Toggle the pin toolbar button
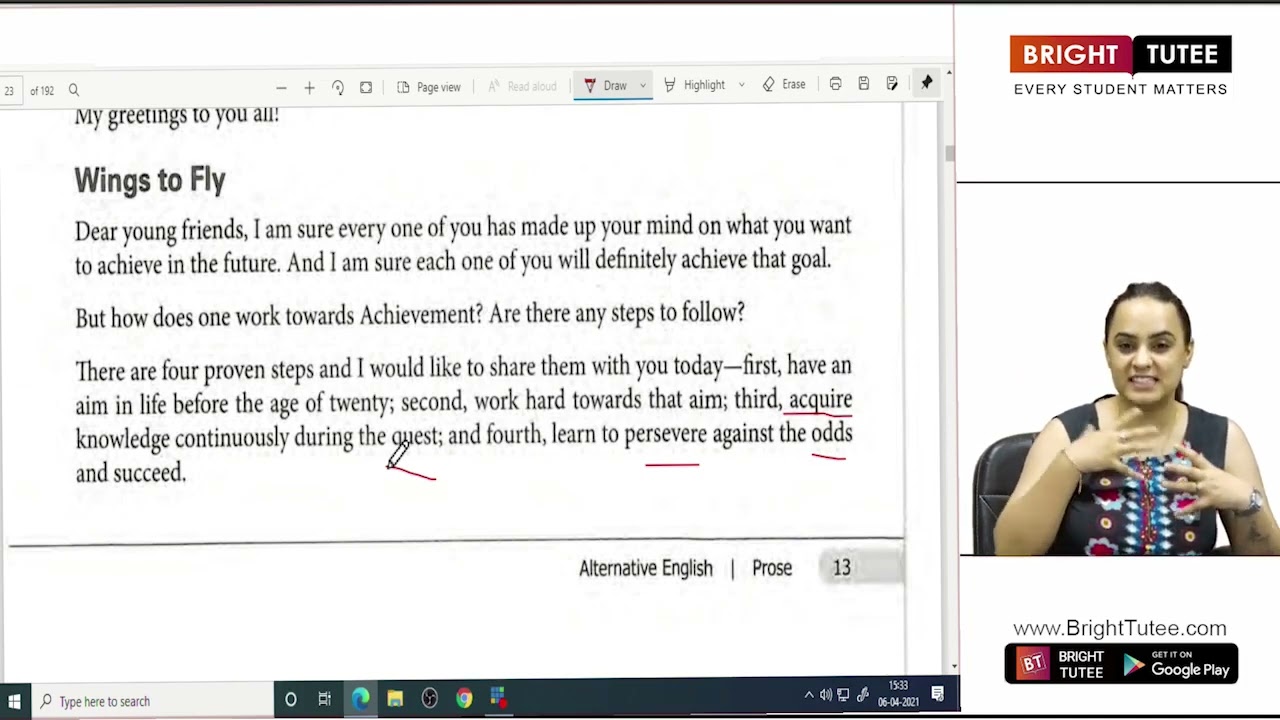Viewport: 1280px width, 720px height. tap(926, 83)
